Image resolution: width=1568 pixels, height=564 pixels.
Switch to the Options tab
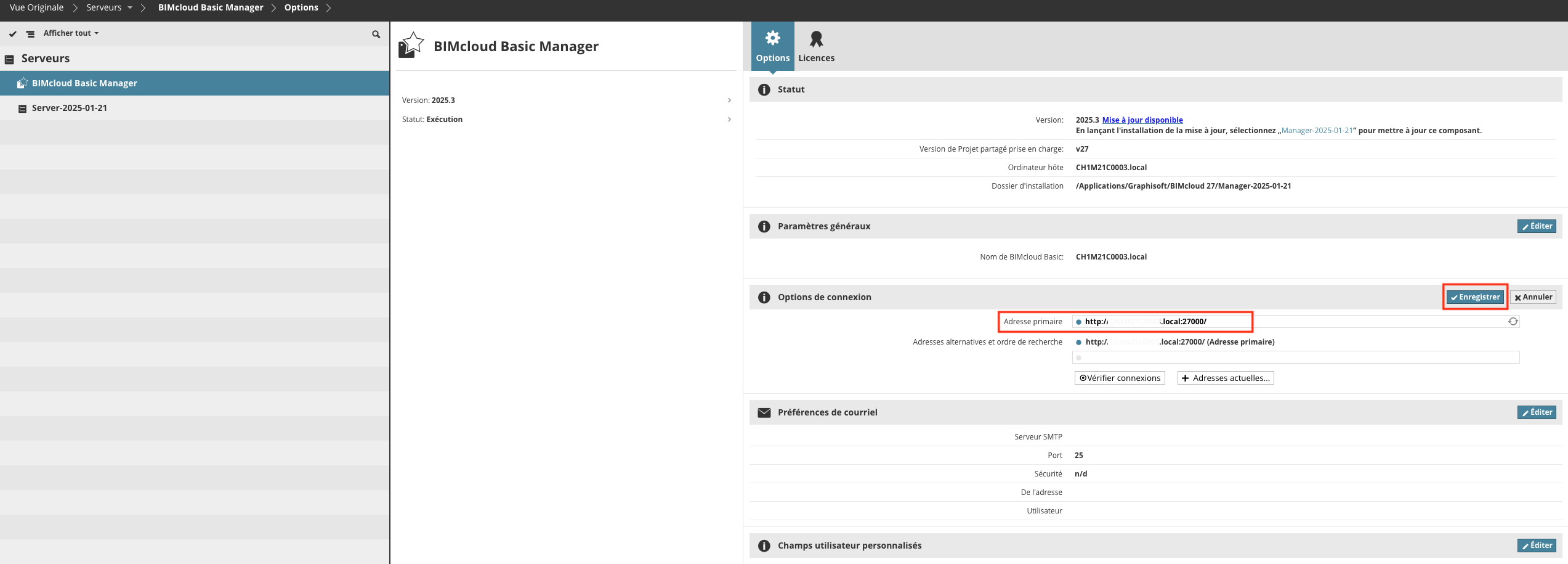click(x=772, y=46)
